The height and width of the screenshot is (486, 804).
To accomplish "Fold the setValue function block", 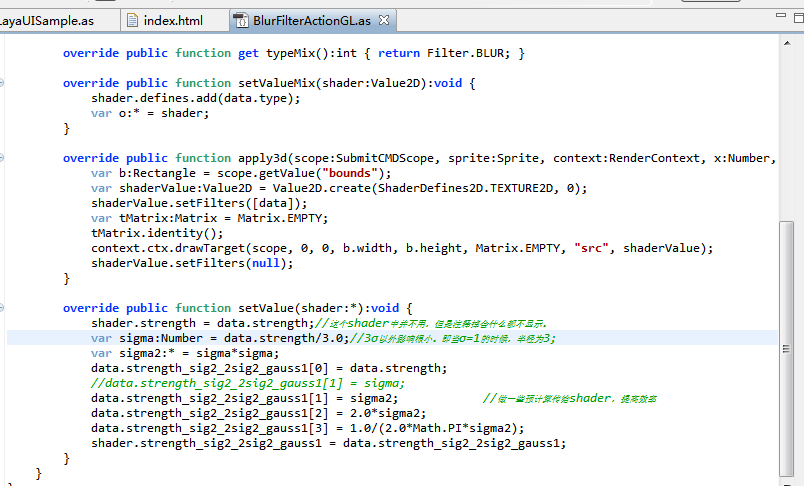I will click(x=3, y=308).
